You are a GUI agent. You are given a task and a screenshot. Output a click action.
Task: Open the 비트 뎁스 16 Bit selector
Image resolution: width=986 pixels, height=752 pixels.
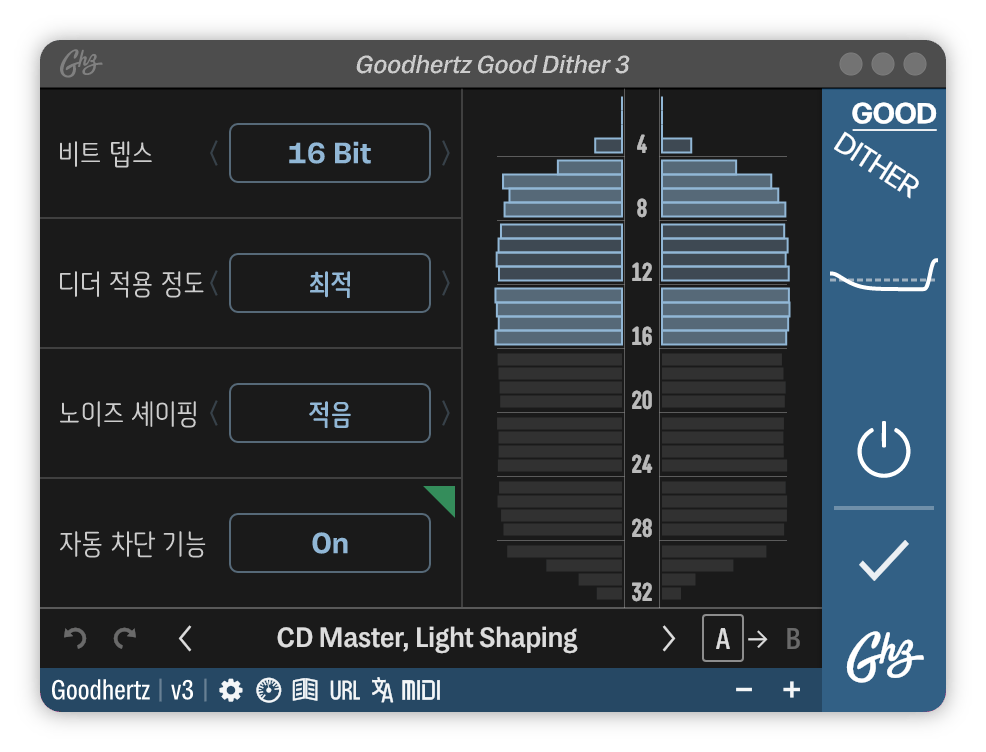click(329, 153)
